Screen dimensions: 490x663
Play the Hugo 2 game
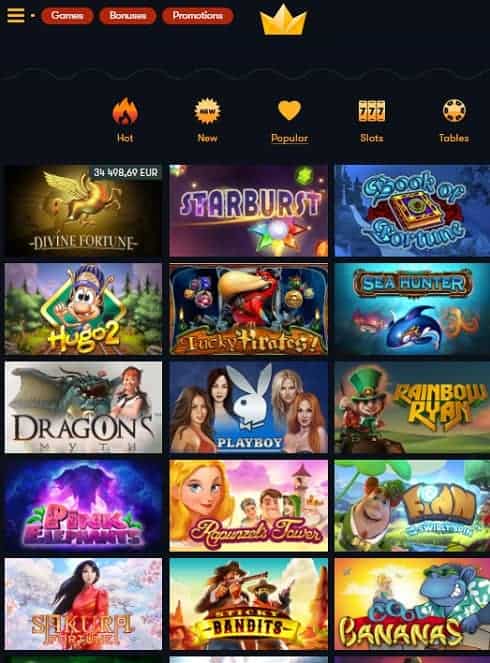pyautogui.click(x=83, y=309)
